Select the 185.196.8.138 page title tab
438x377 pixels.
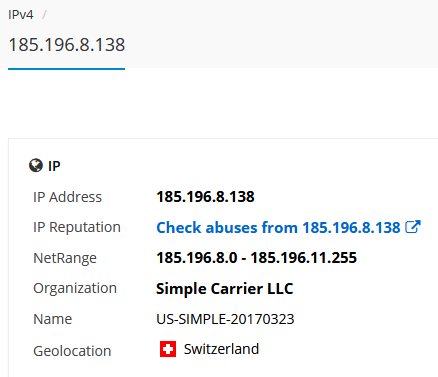pos(67,45)
